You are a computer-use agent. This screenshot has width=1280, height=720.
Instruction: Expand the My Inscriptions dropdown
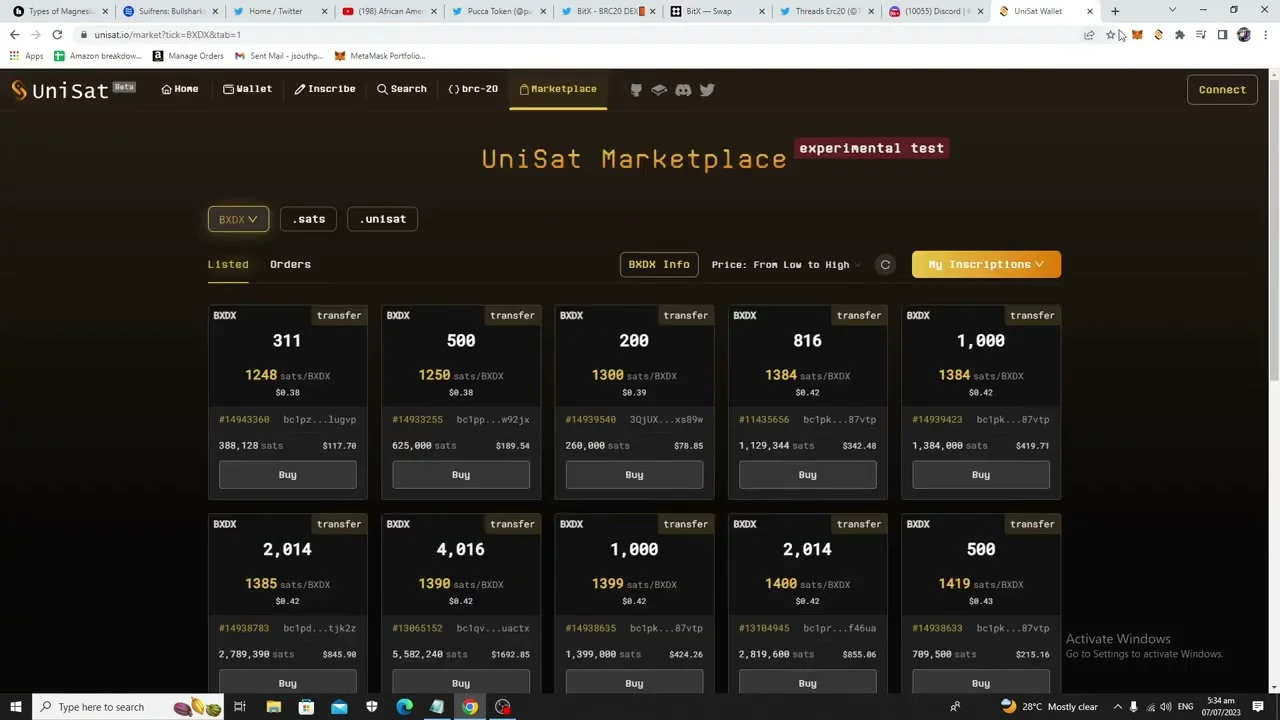(986, 264)
